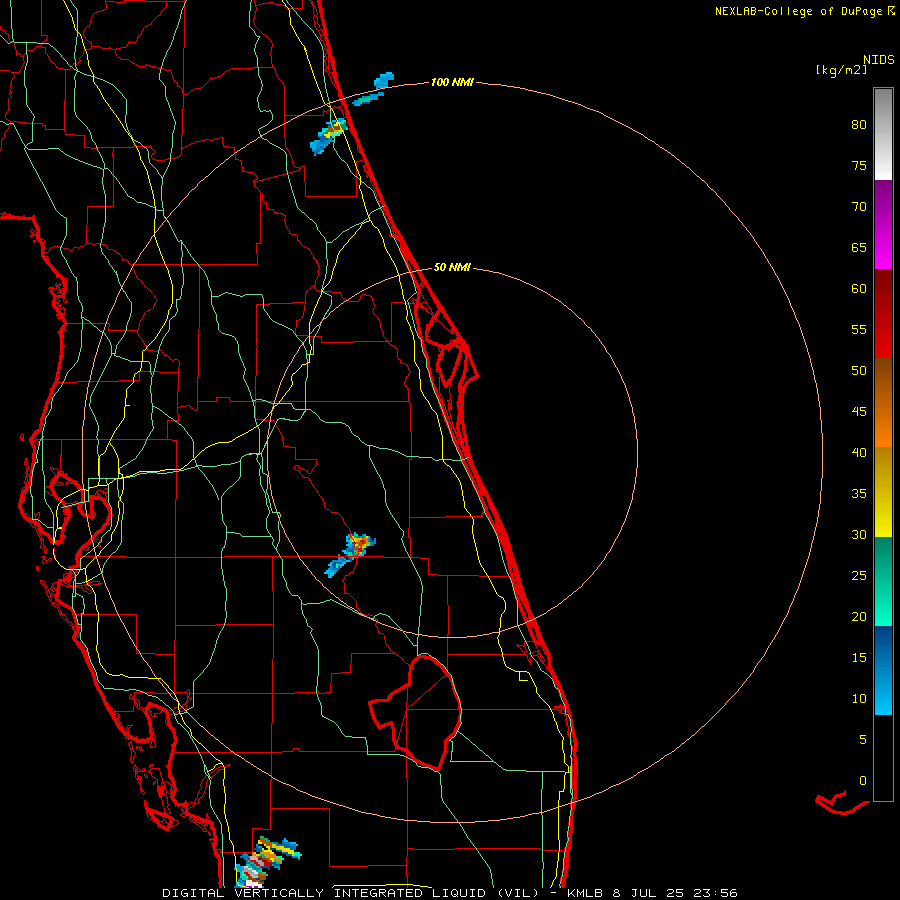Click the scale value 60
The image size is (900, 900).
[x=859, y=289]
